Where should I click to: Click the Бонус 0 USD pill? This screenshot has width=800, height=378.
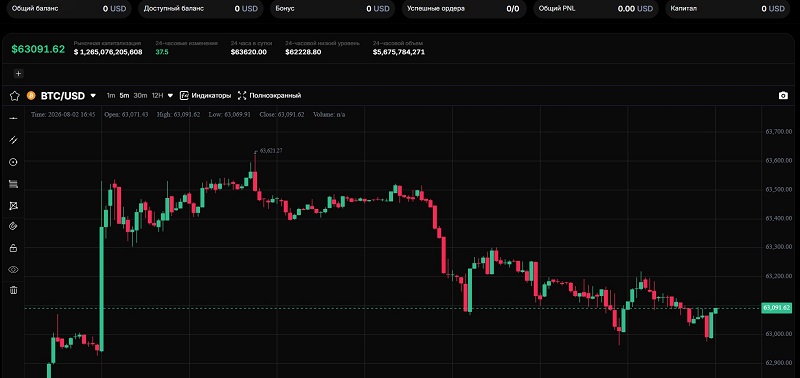pyautogui.click(x=332, y=9)
